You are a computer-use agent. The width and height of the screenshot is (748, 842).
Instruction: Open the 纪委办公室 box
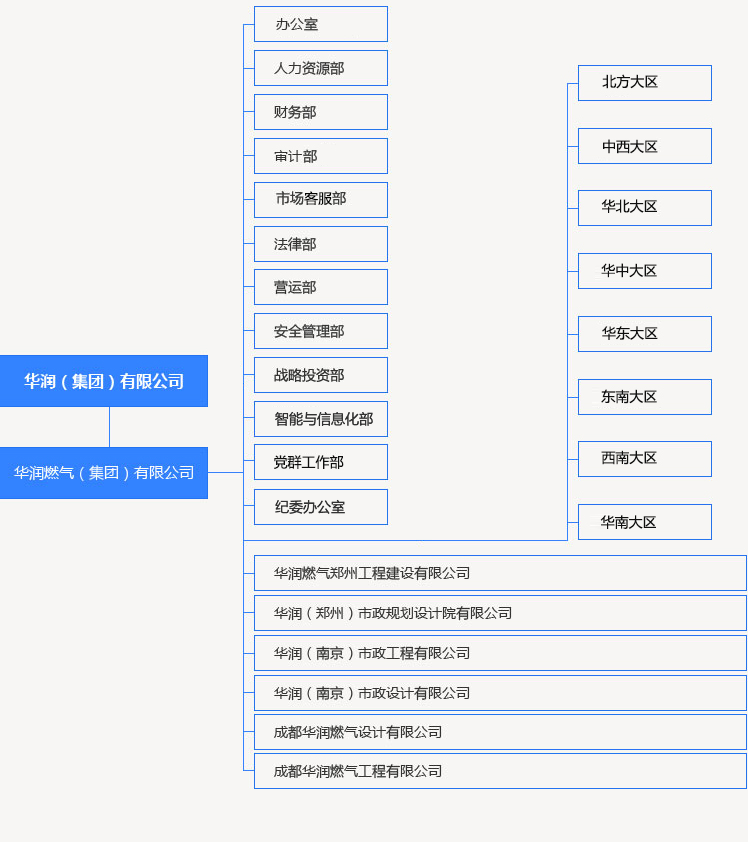coord(321,507)
